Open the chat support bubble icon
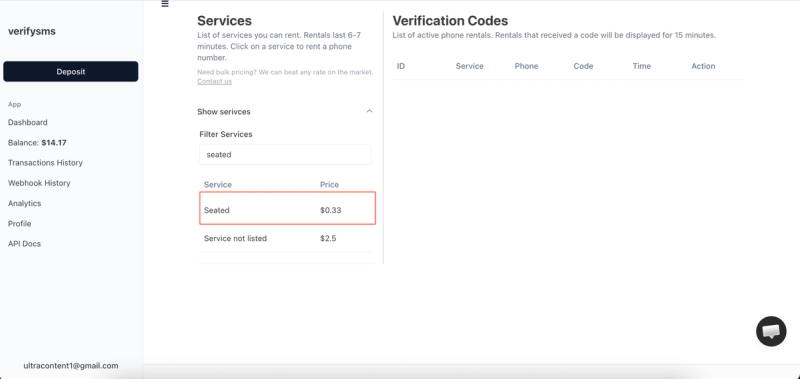The image size is (800, 379). 770,331
